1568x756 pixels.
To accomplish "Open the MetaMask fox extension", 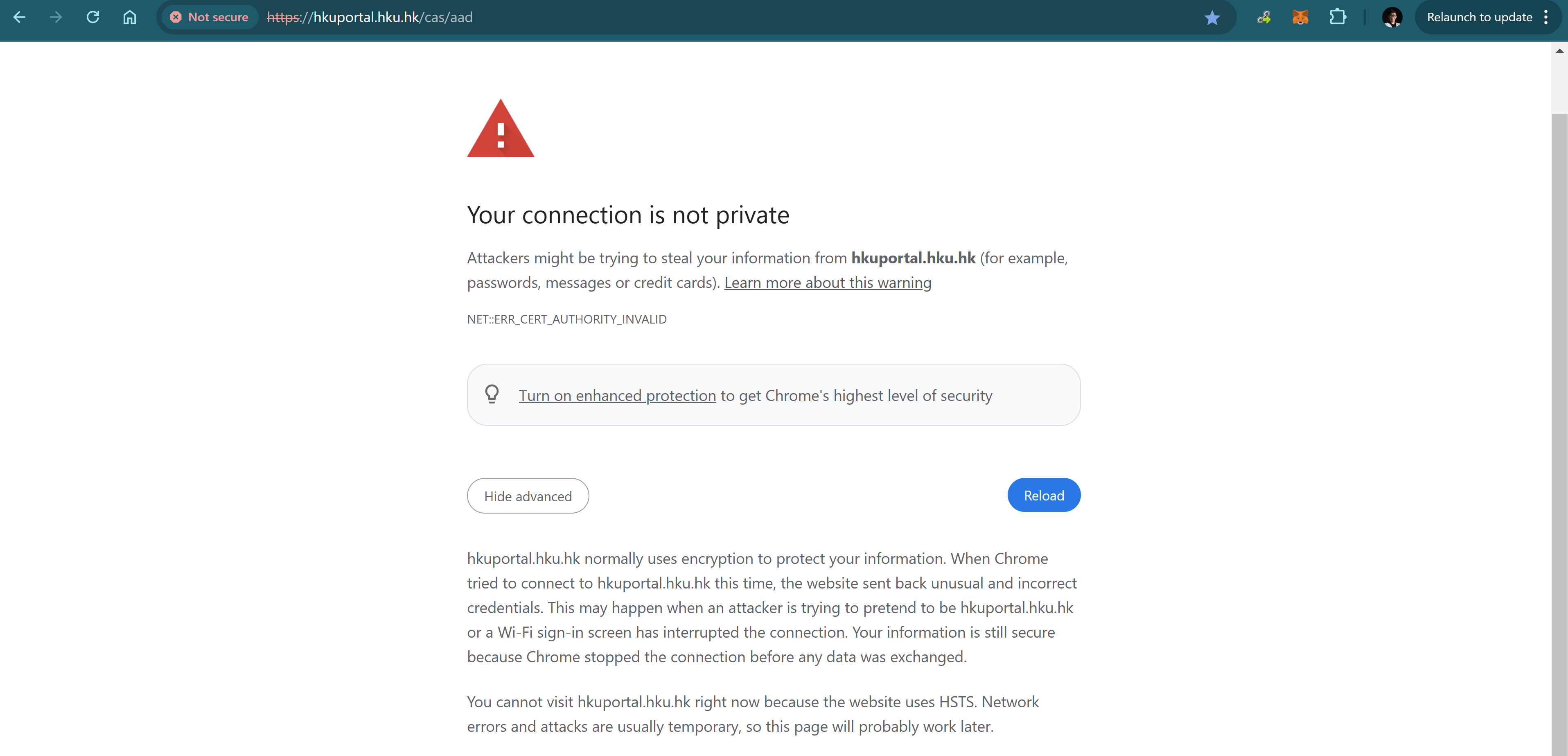I will point(1300,17).
